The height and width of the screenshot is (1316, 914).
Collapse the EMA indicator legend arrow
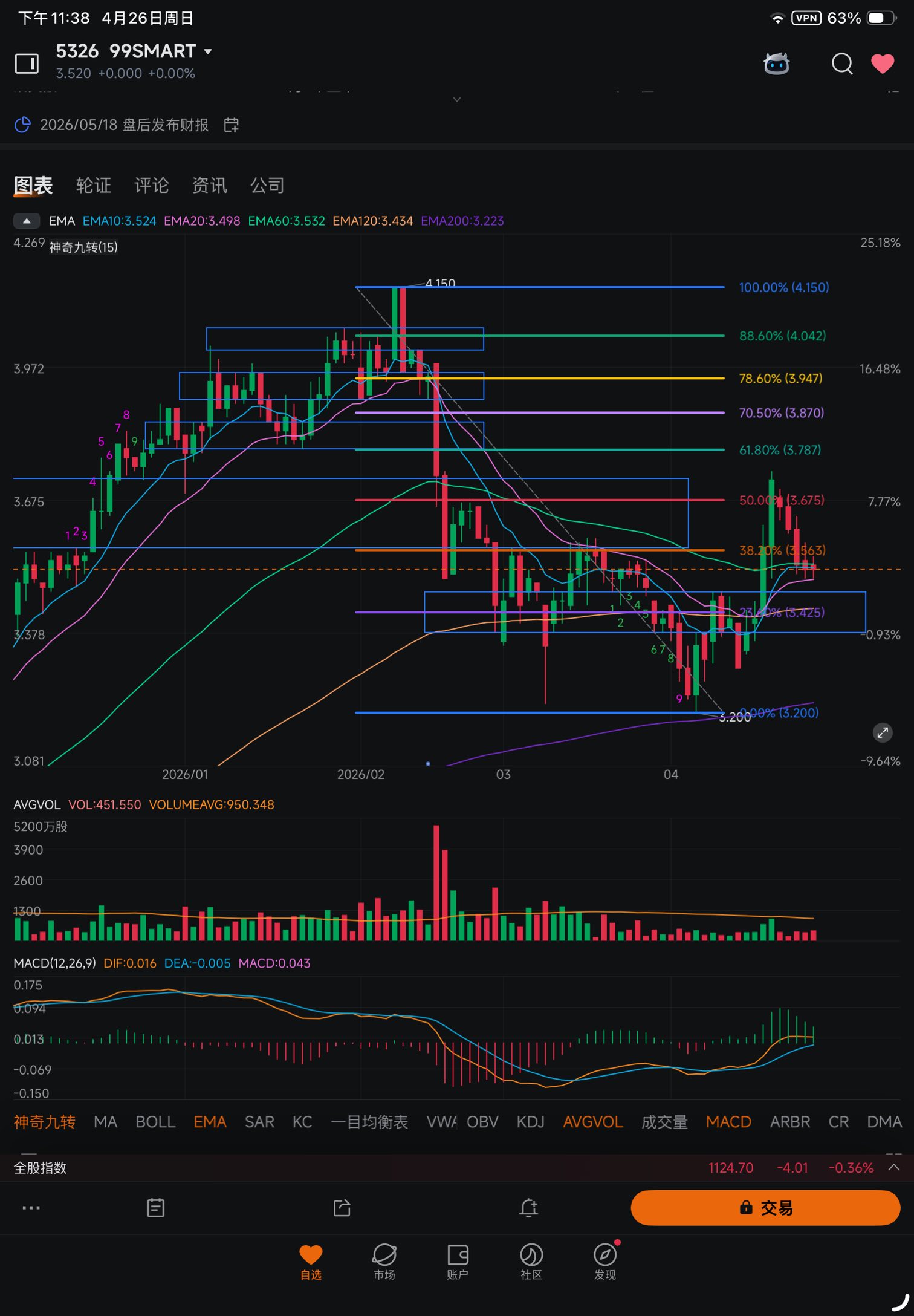(27, 221)
